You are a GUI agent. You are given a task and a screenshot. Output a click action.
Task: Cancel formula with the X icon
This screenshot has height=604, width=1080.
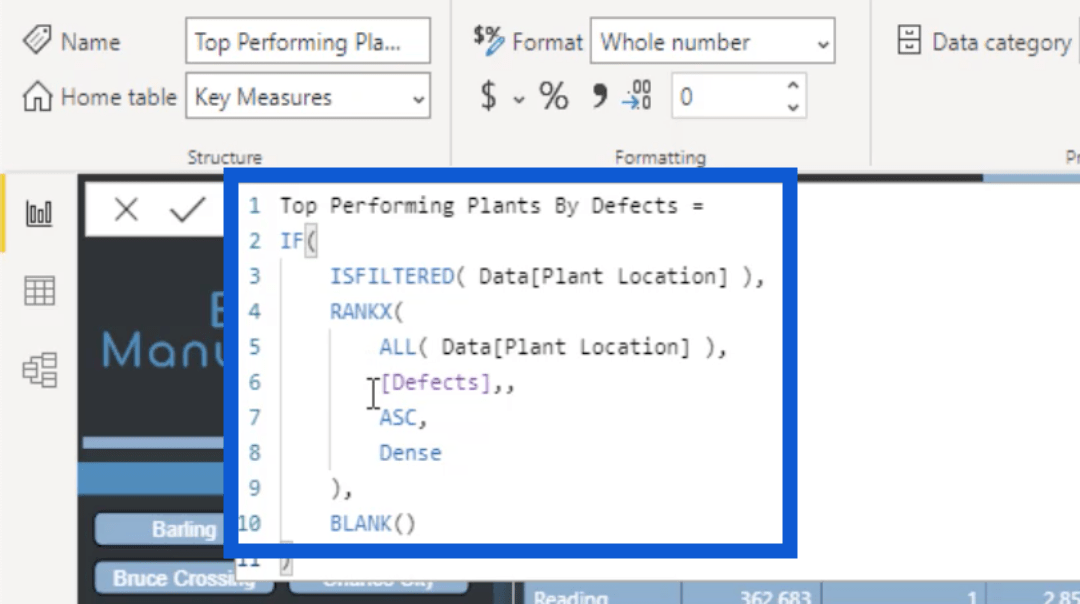pyautogui.click(x=126, y=209)
